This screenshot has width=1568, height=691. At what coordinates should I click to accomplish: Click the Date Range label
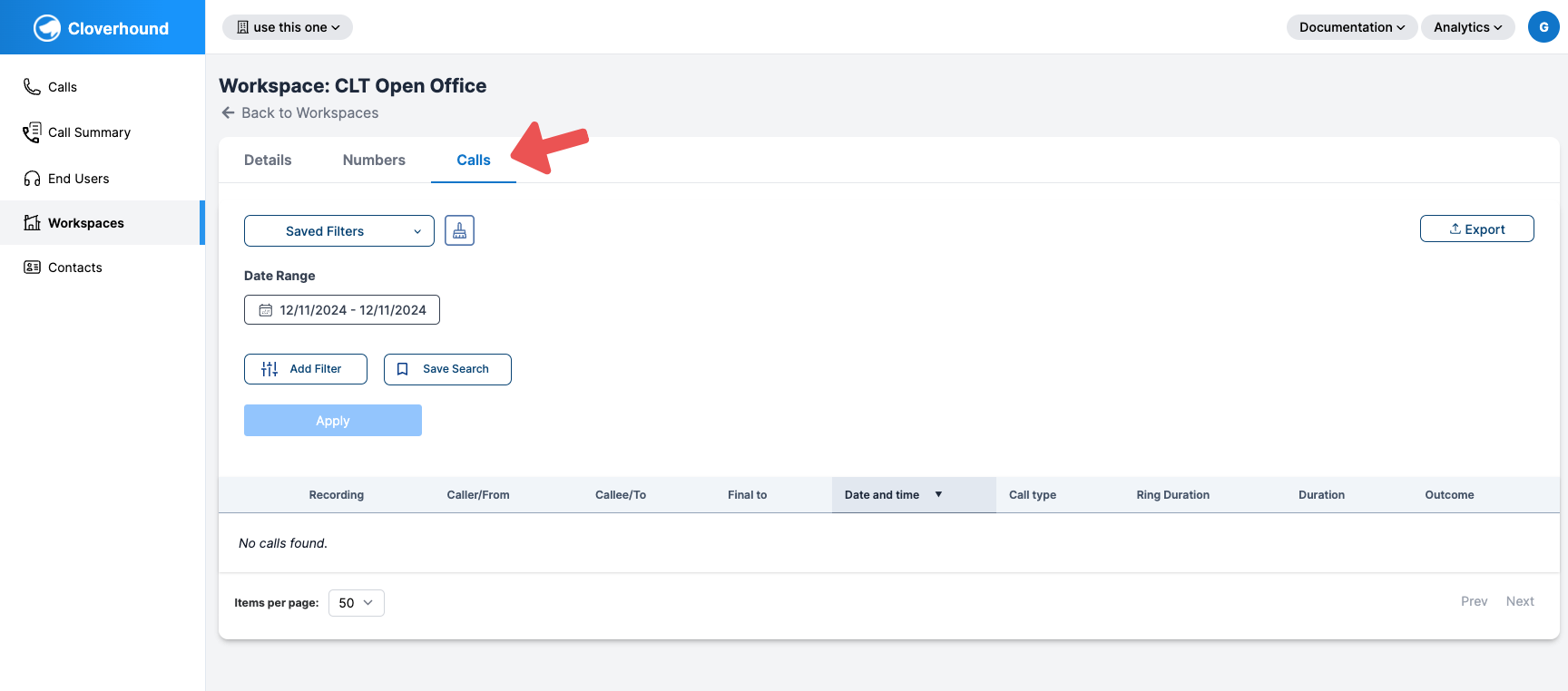(x=279, y=276)
